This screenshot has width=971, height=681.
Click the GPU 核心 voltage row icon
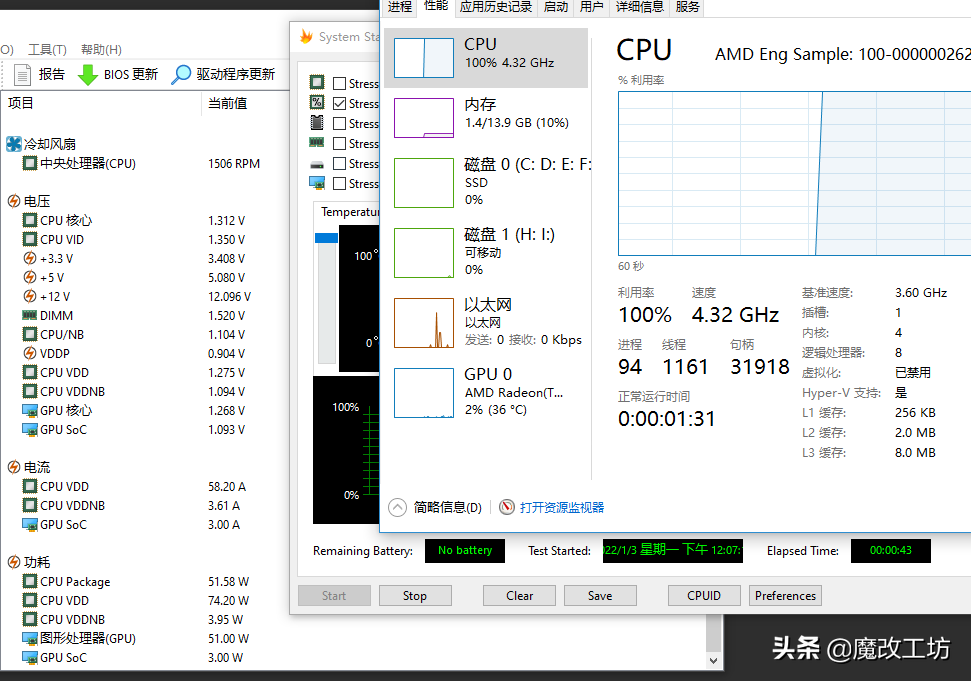[x=30, y=410]
